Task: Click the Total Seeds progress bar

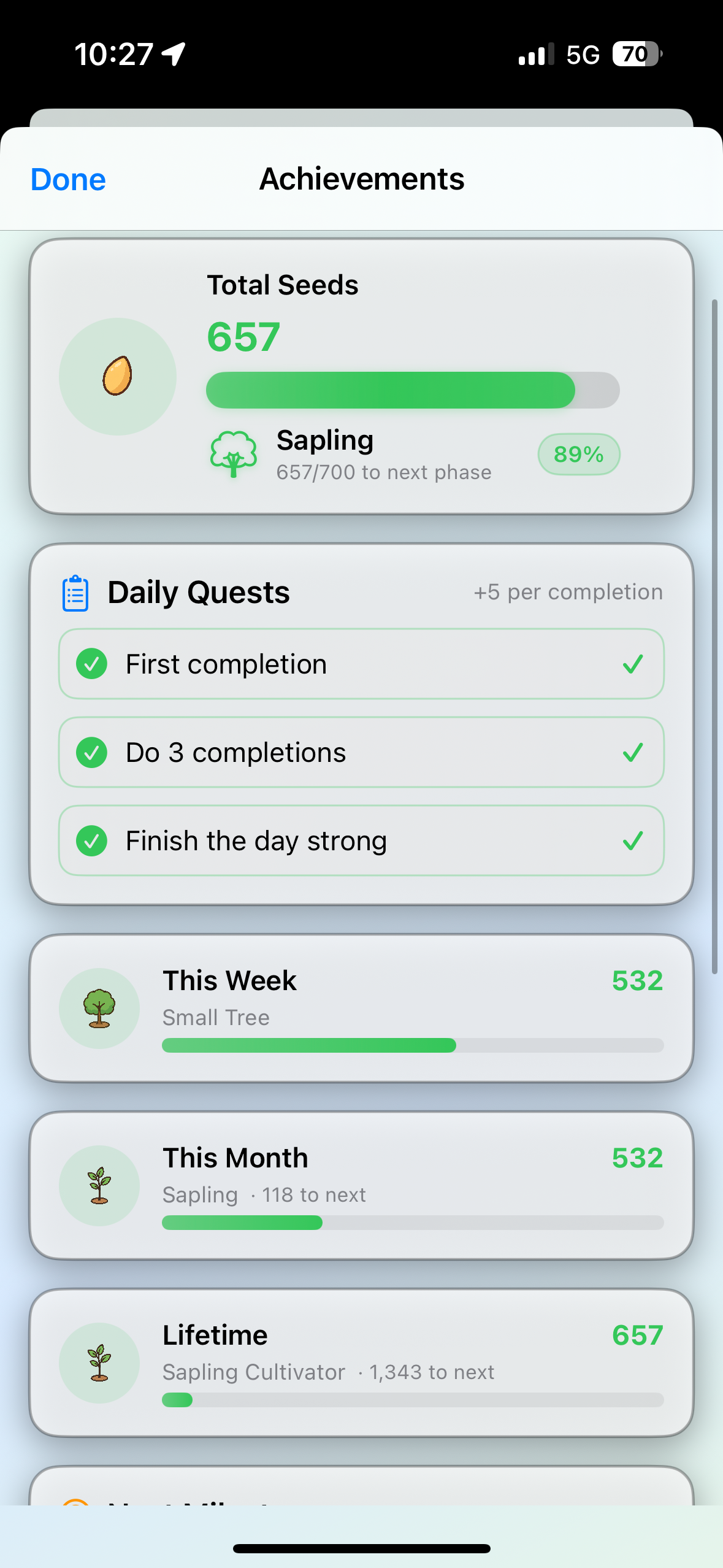Action: coord(412,390)
